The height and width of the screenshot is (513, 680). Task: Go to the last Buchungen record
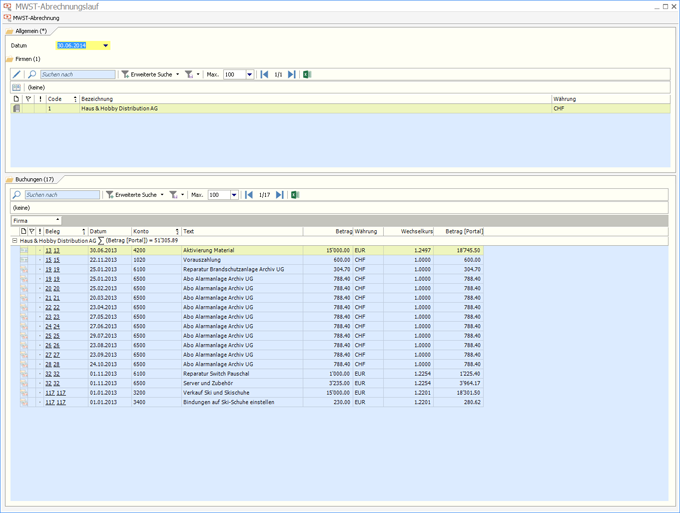click(280, 195)
